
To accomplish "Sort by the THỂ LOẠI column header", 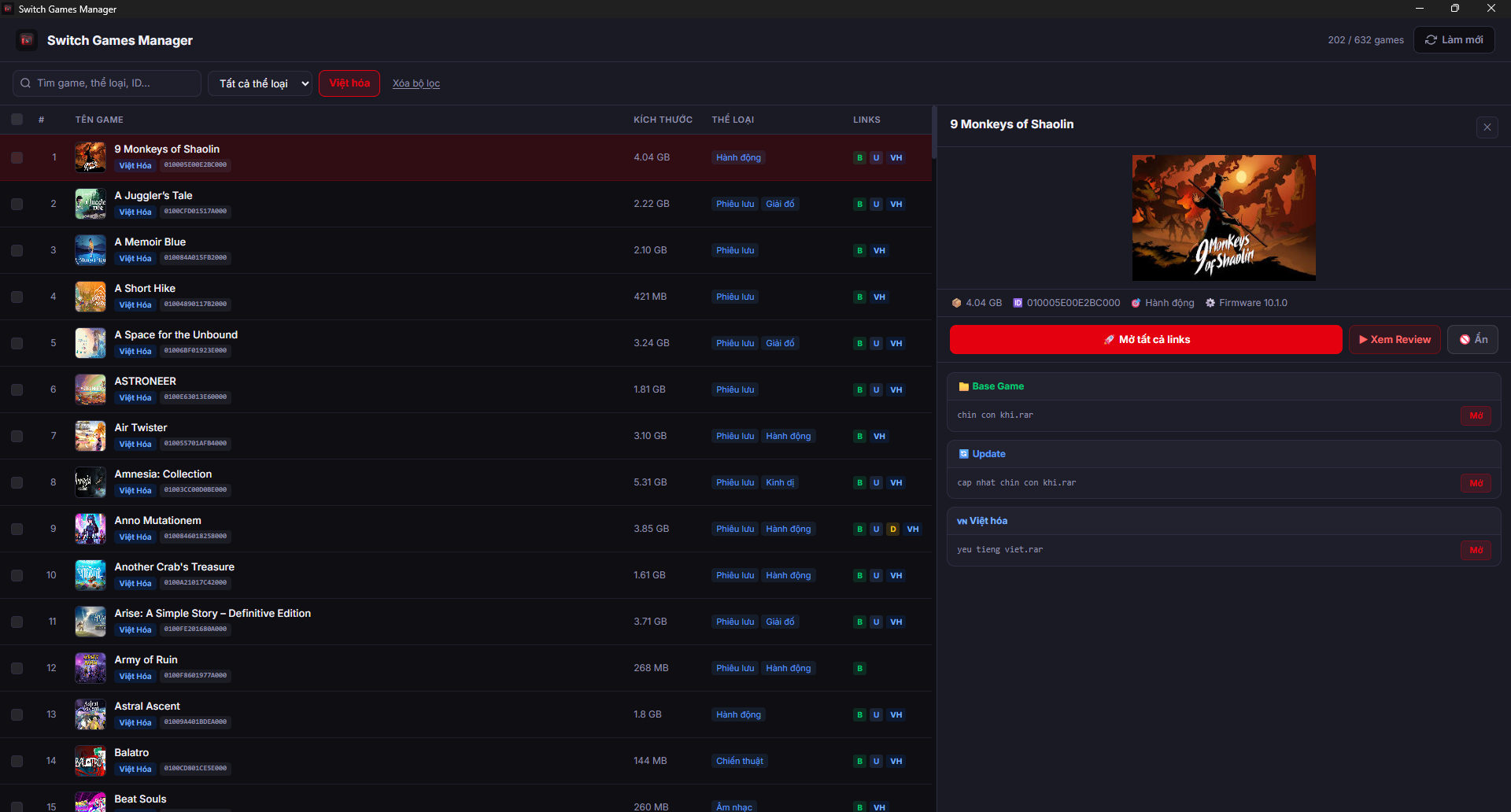I will (x=733, y=120).
